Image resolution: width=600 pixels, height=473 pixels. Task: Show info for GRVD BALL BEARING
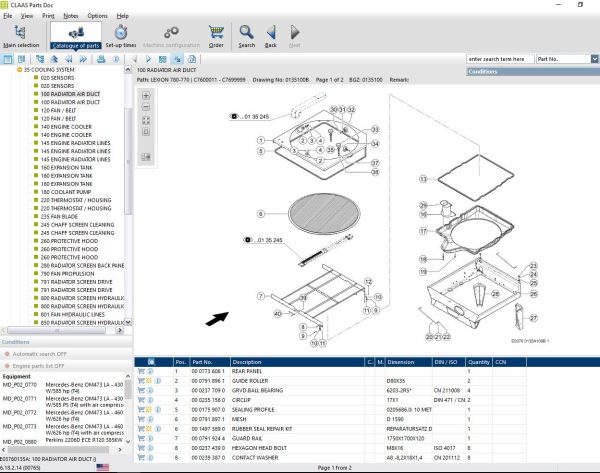coord(150,390)
